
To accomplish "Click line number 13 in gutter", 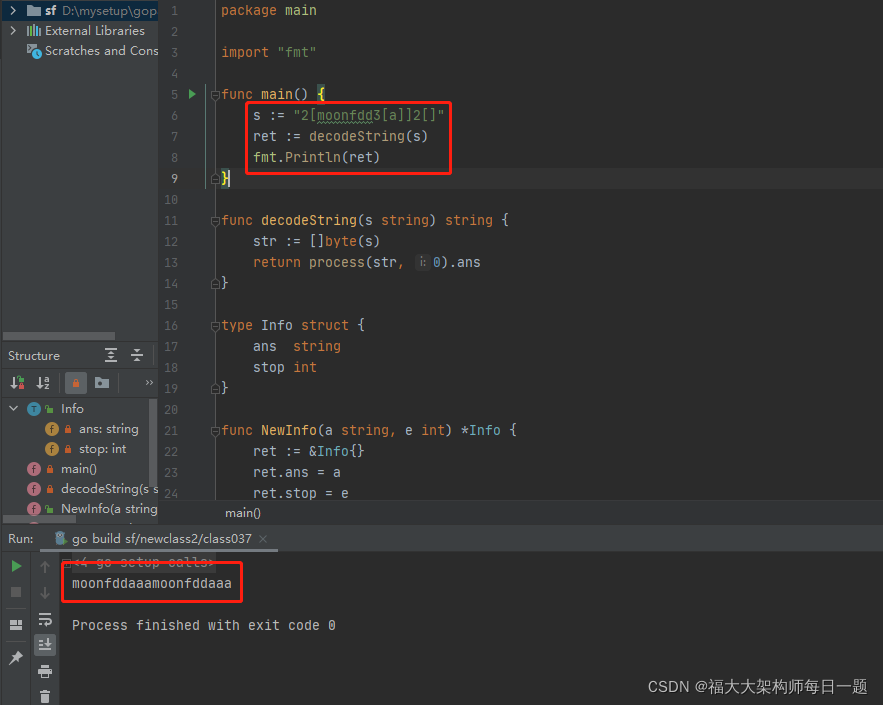I will (171, 262).
